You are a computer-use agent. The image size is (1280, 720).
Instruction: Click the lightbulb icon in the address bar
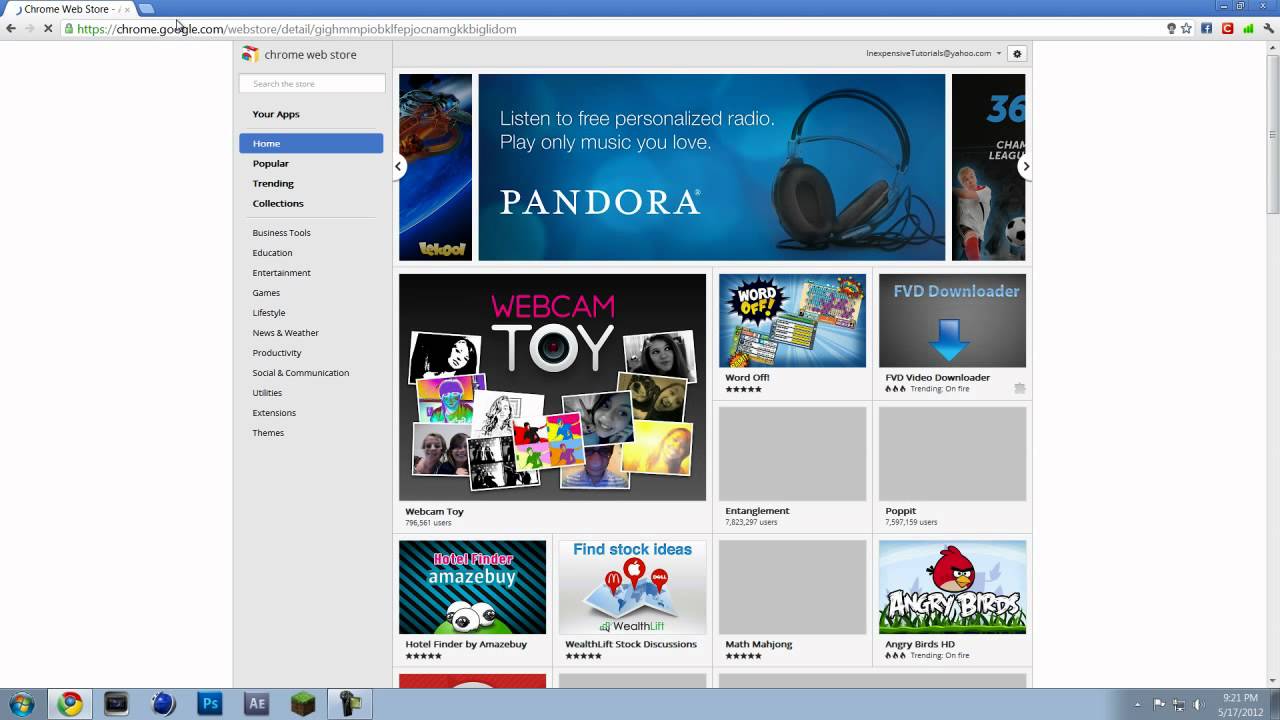(x=1171, y=29)
